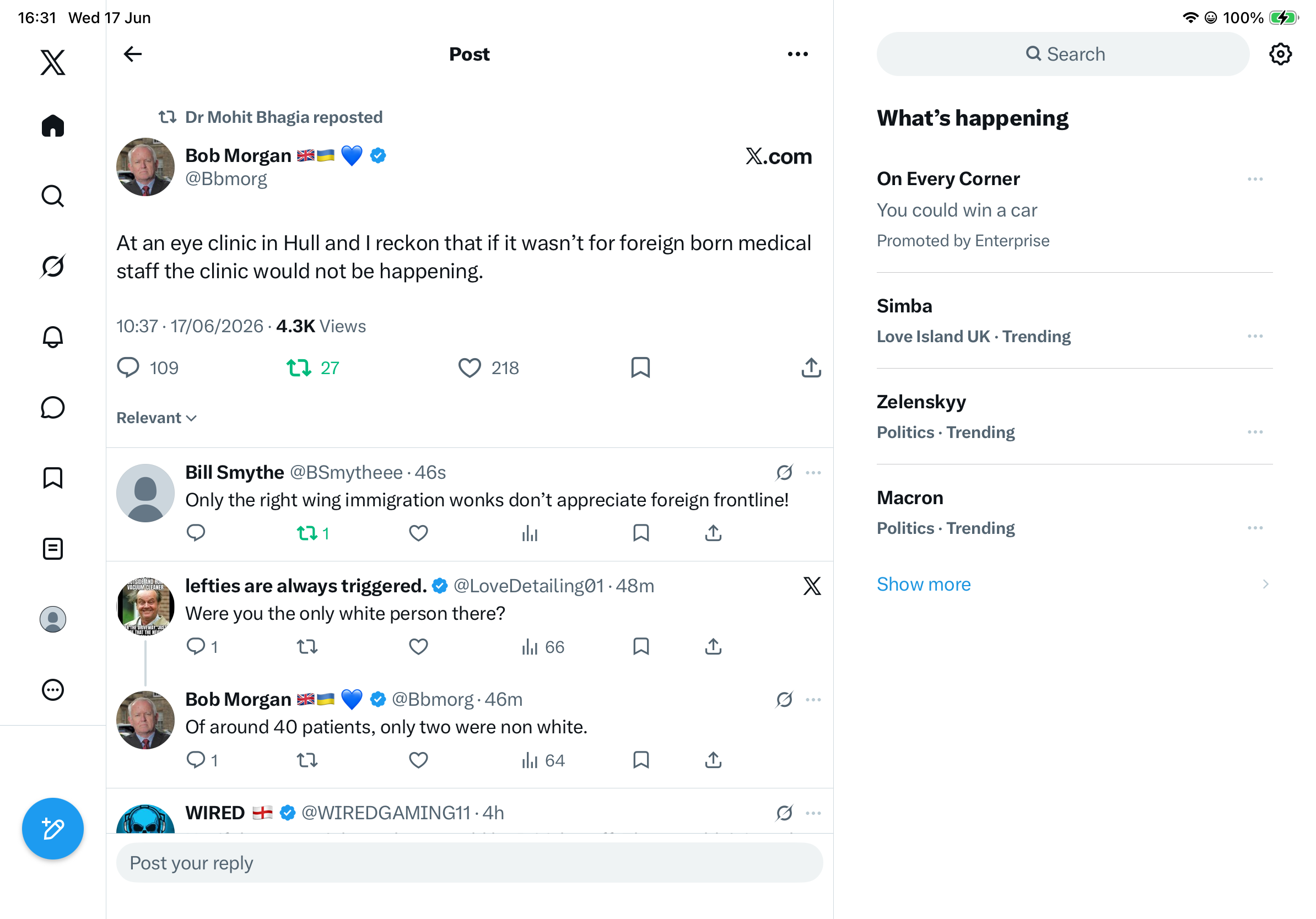Click Show more under What's happening
The image size is (1316, 919).
(924, 584)
